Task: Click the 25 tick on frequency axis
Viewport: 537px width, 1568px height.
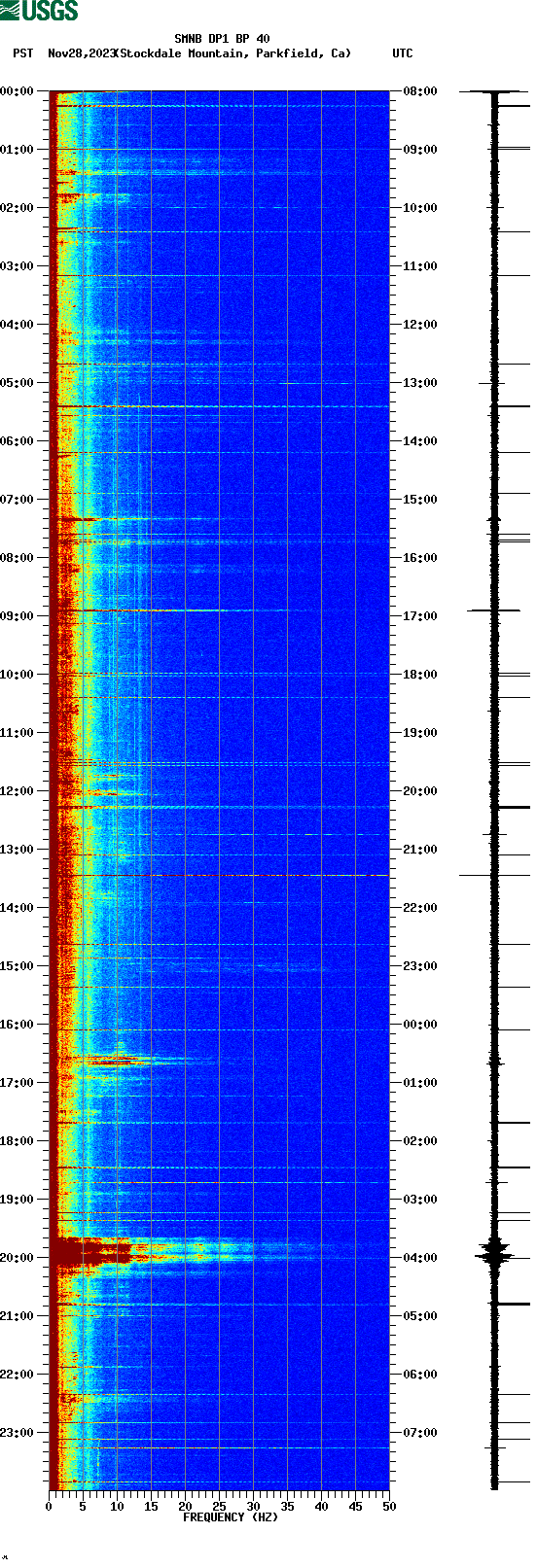Action: (219, 1507)
